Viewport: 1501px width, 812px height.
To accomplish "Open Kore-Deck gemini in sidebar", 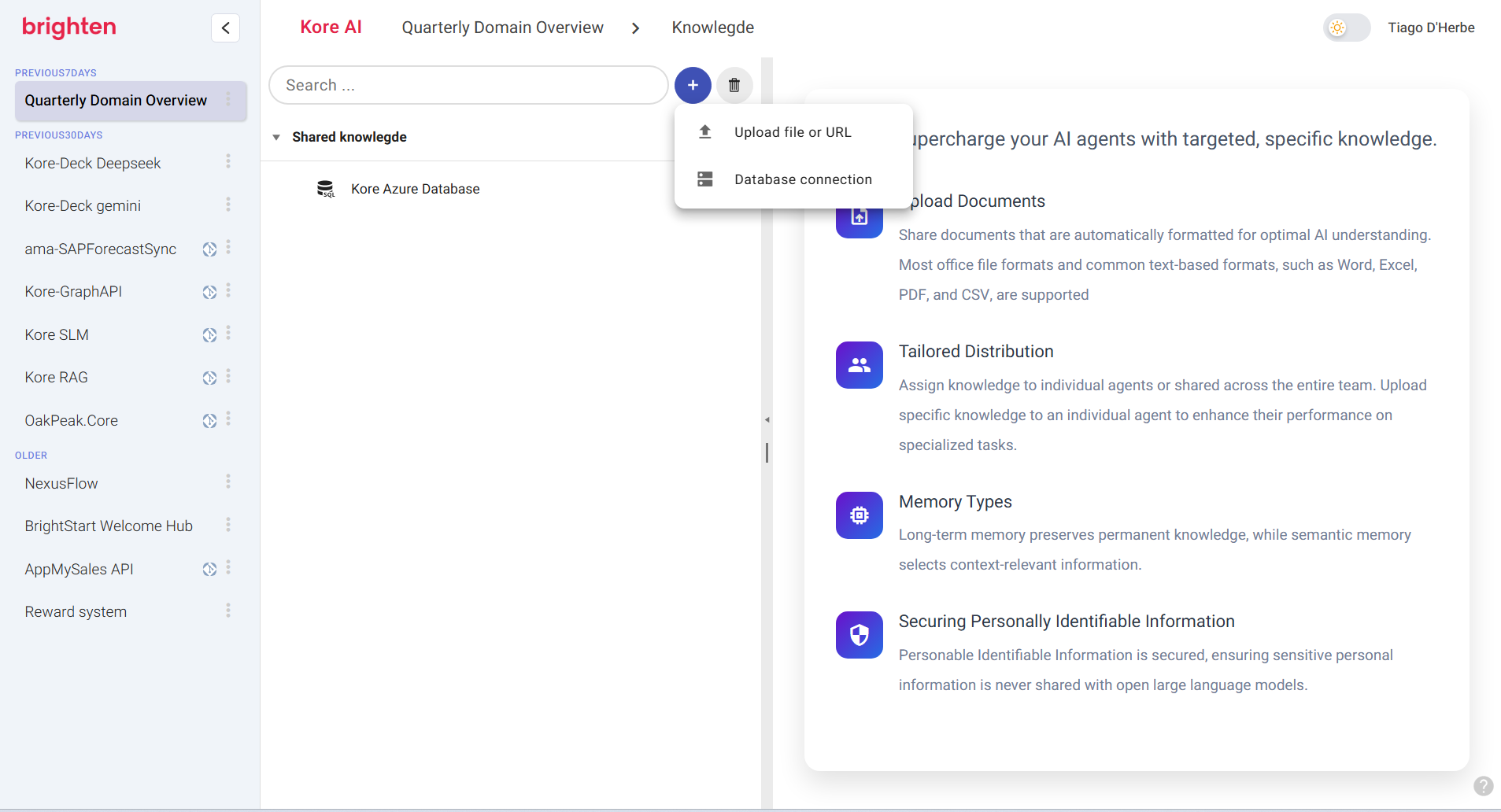I will pyautogui.click(x=83, y=206).
